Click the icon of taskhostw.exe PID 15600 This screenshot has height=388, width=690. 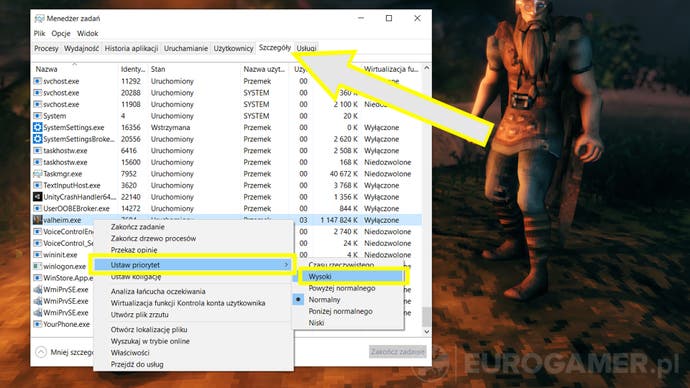[37, 162]
